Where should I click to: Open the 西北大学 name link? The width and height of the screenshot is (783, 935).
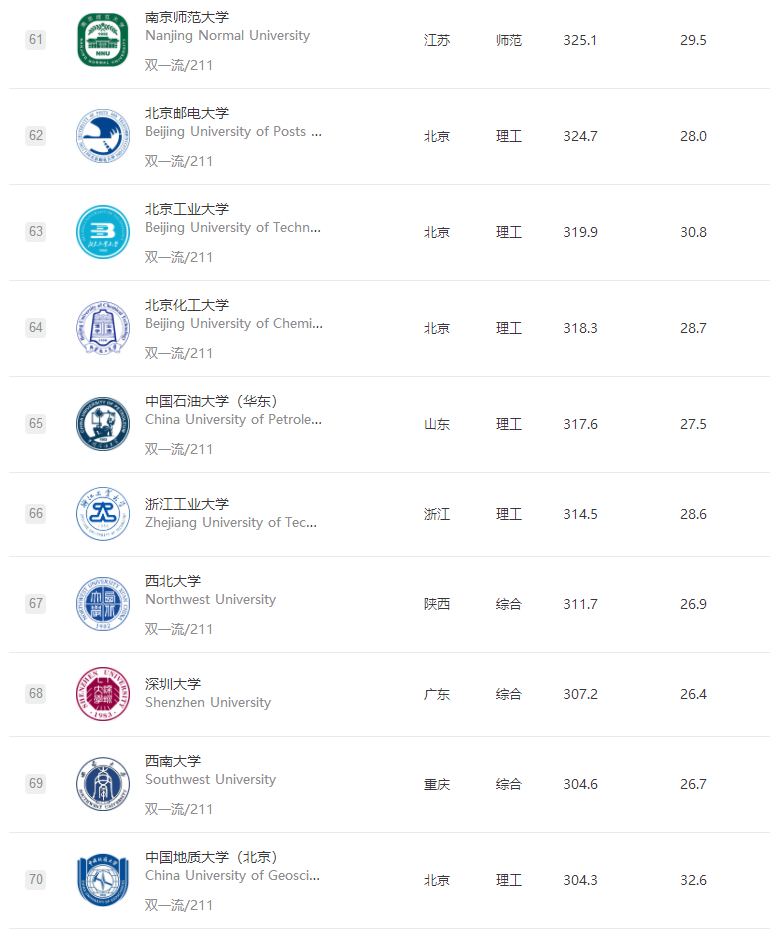pyautogui.click(x=173, y=581)
